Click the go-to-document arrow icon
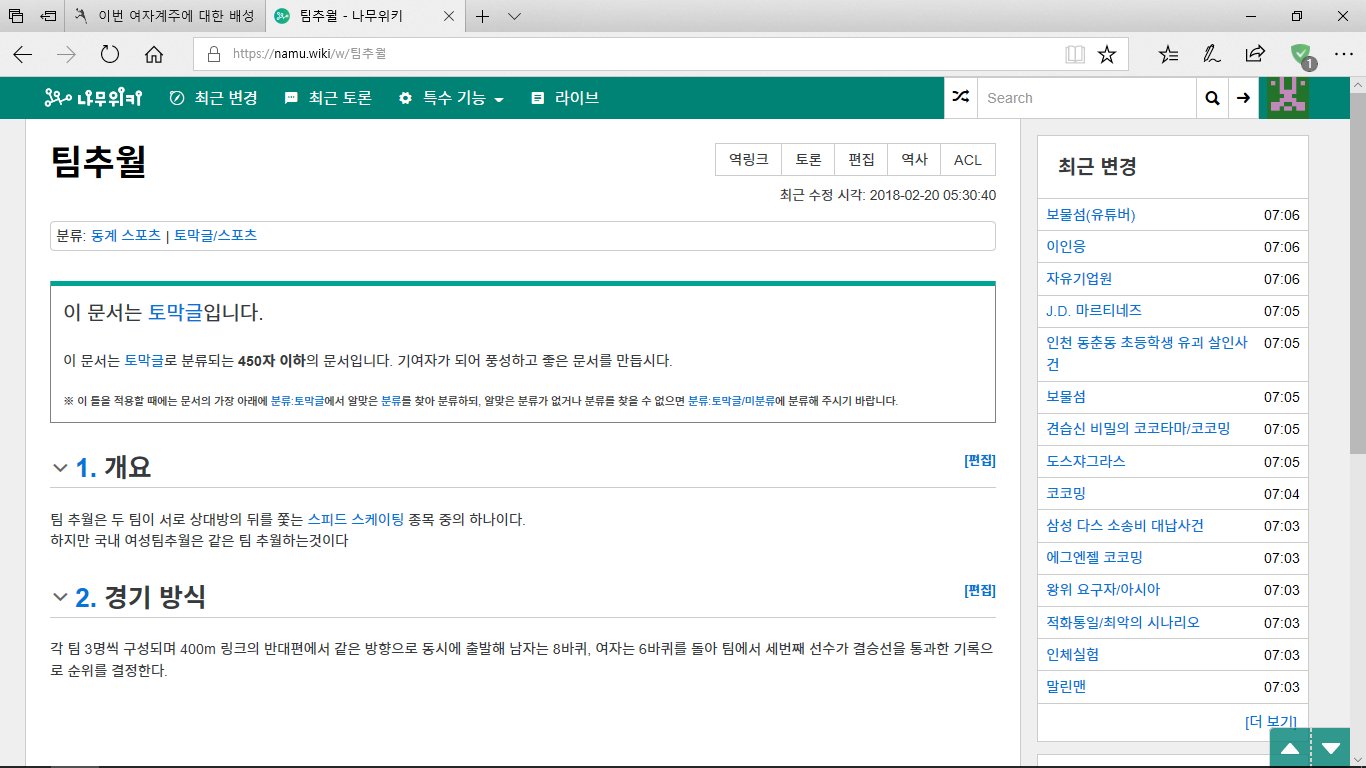This screenshot has height=768, width=1366. coord(1243,98)
